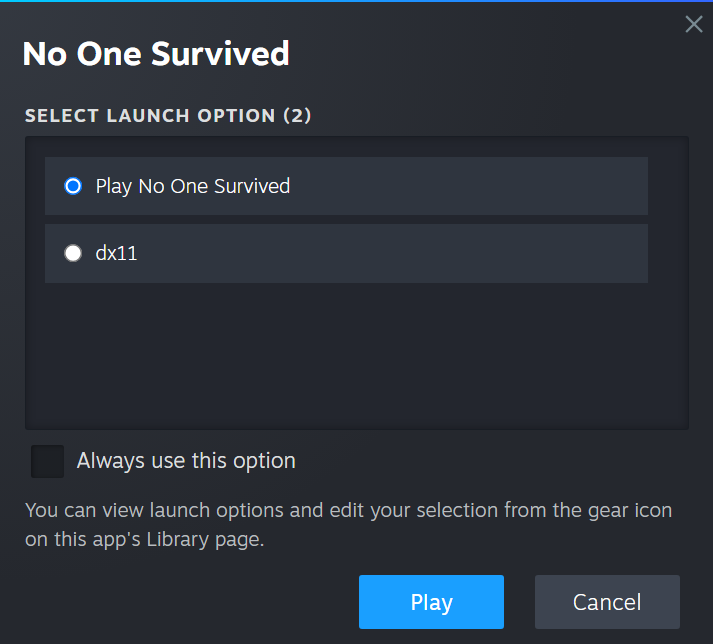Click the 'Library page' words in help text
The height and width of the screenshot is (644, 713).
[x=204, y=540]
